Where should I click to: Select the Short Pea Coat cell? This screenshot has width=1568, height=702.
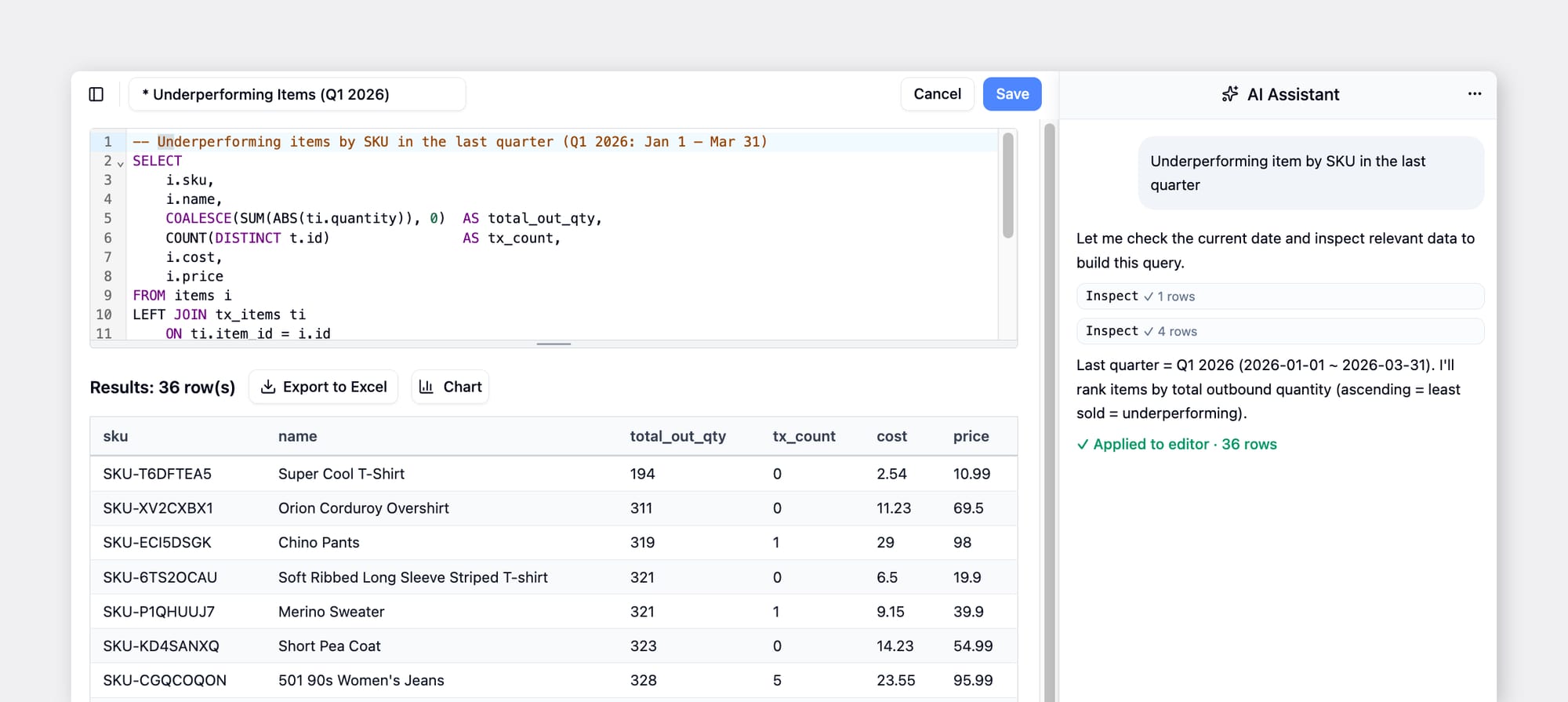pyautogui.click(x=329, y=646)
